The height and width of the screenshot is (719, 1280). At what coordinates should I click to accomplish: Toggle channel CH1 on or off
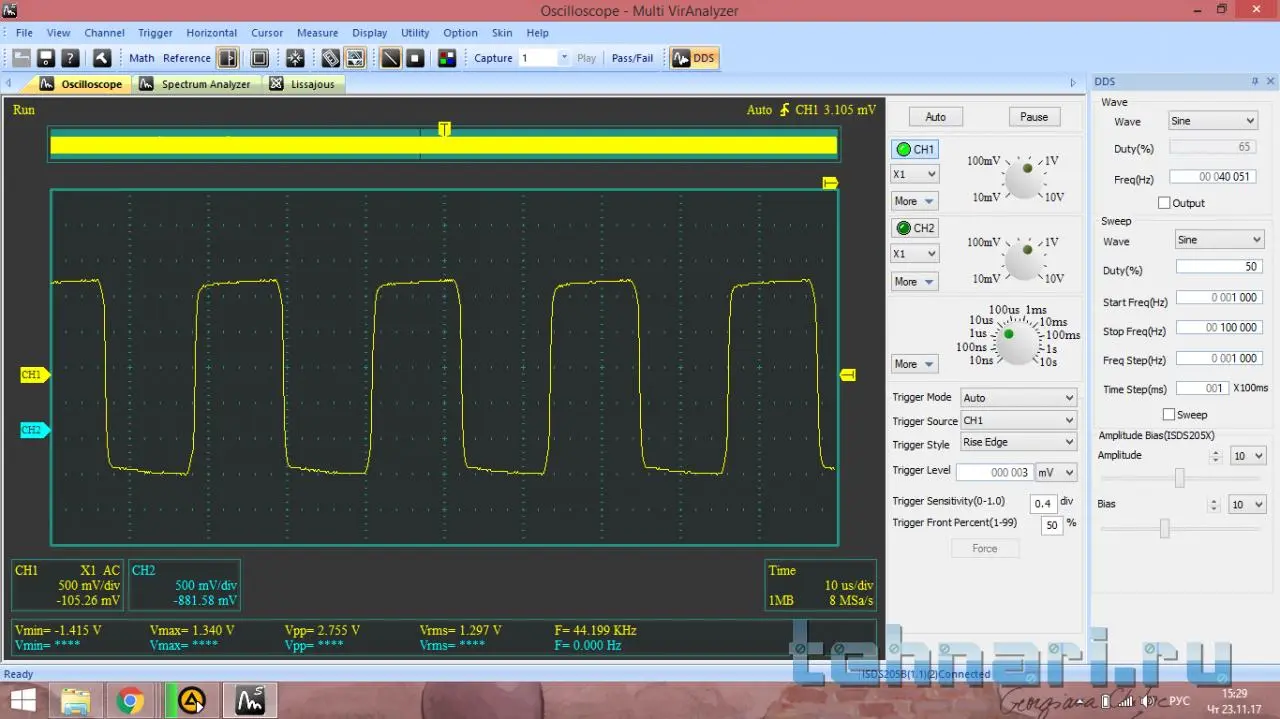click(914, 149)
